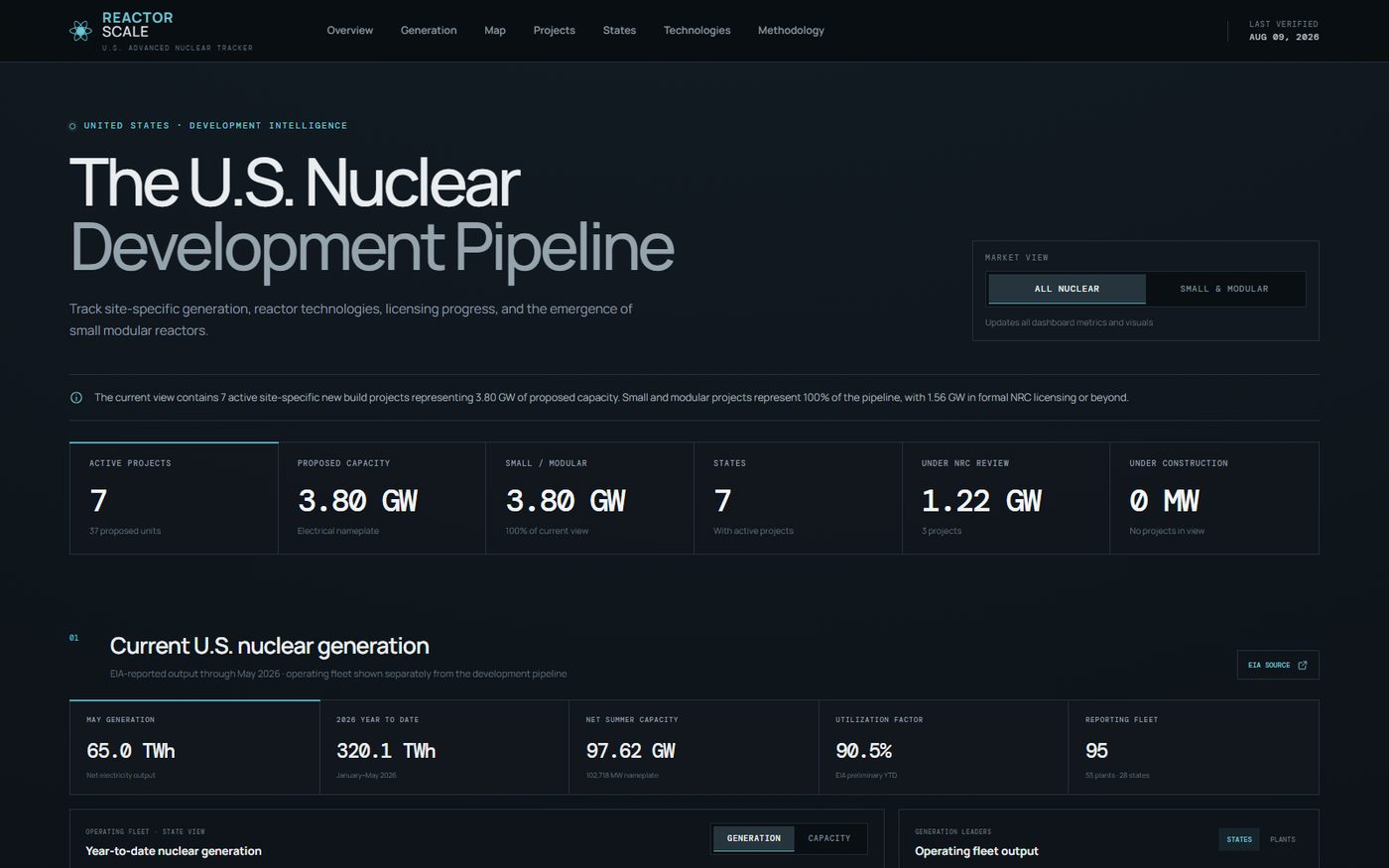The image size is (1389, 868).
Task: Switch the state view chart to Capacity
Action: (829, 838)
